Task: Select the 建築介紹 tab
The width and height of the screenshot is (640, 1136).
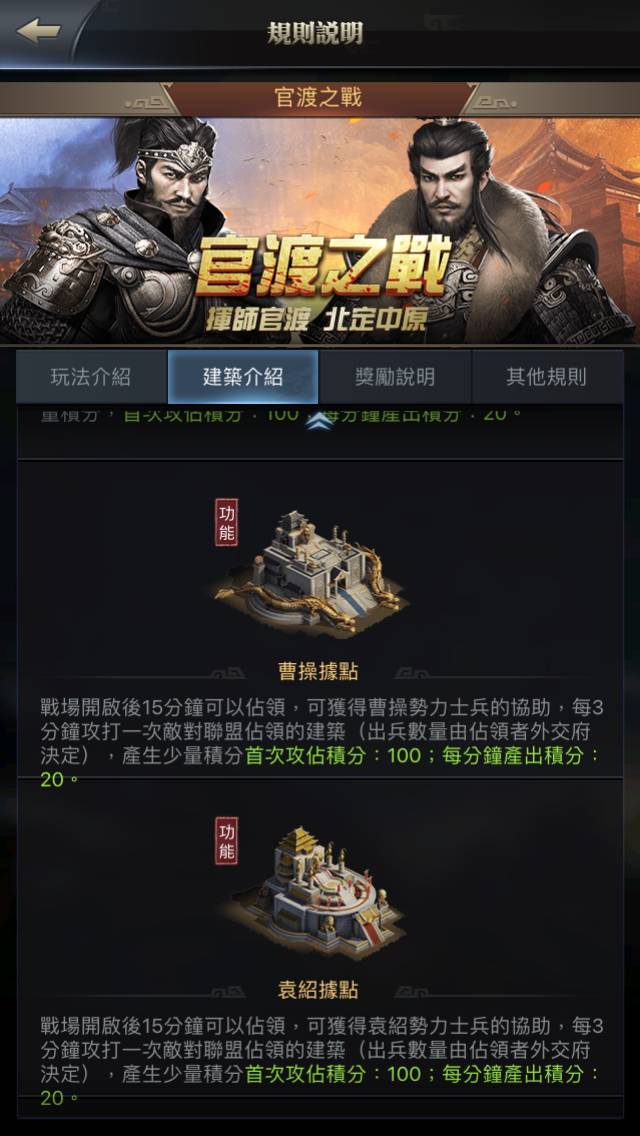Action: [x=243, y=377]
